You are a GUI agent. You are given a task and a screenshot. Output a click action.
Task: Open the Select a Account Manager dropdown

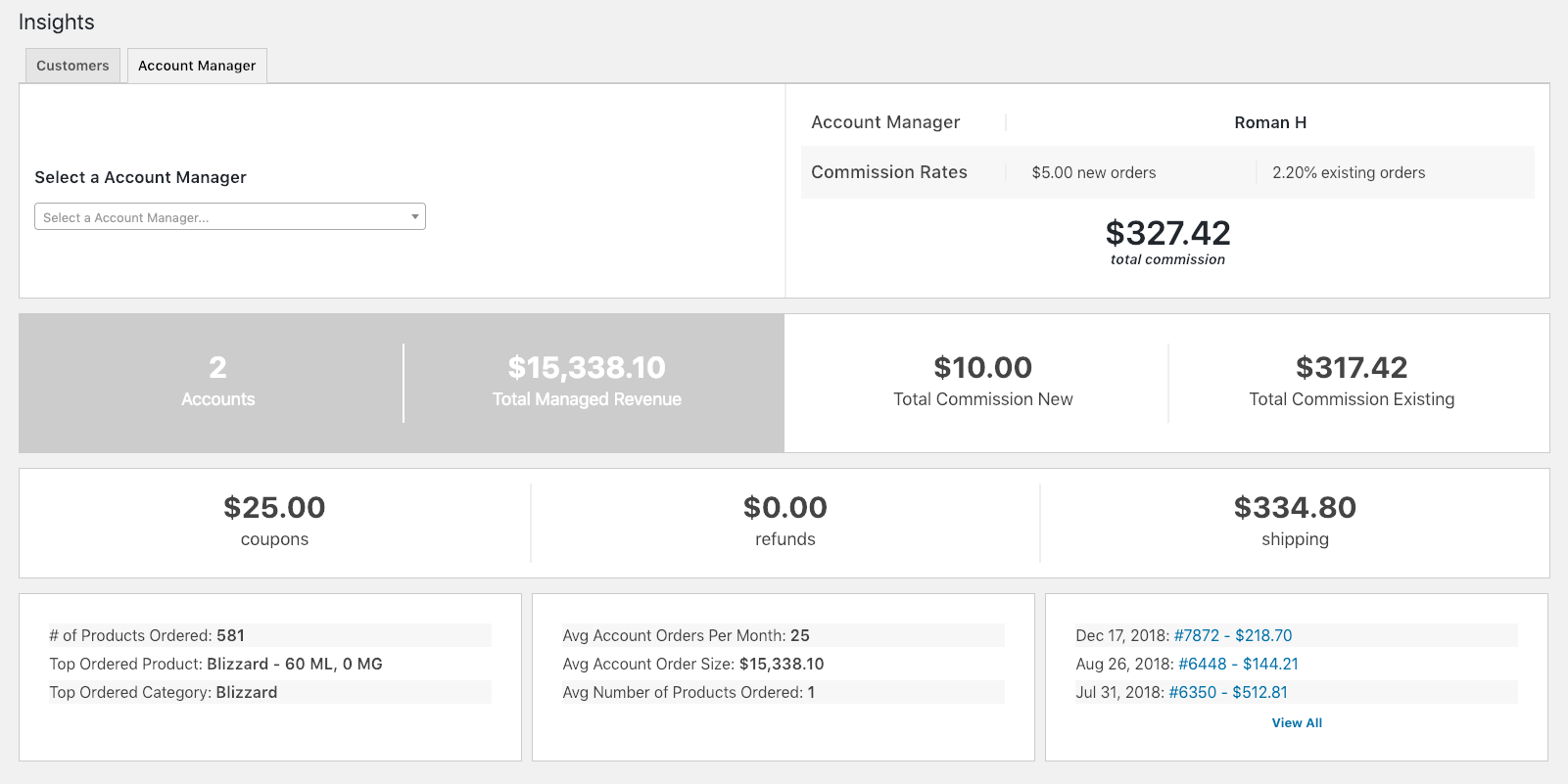tap(230, 216)
